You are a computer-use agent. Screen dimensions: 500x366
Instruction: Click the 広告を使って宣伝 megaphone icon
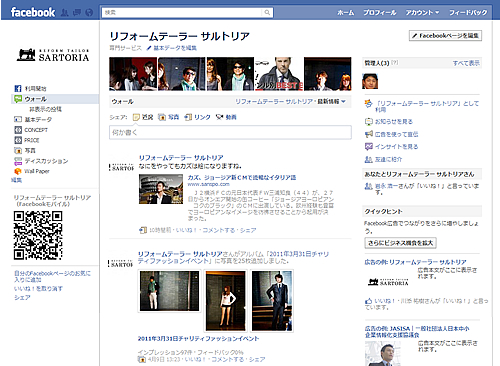click(x=369, y=134)
